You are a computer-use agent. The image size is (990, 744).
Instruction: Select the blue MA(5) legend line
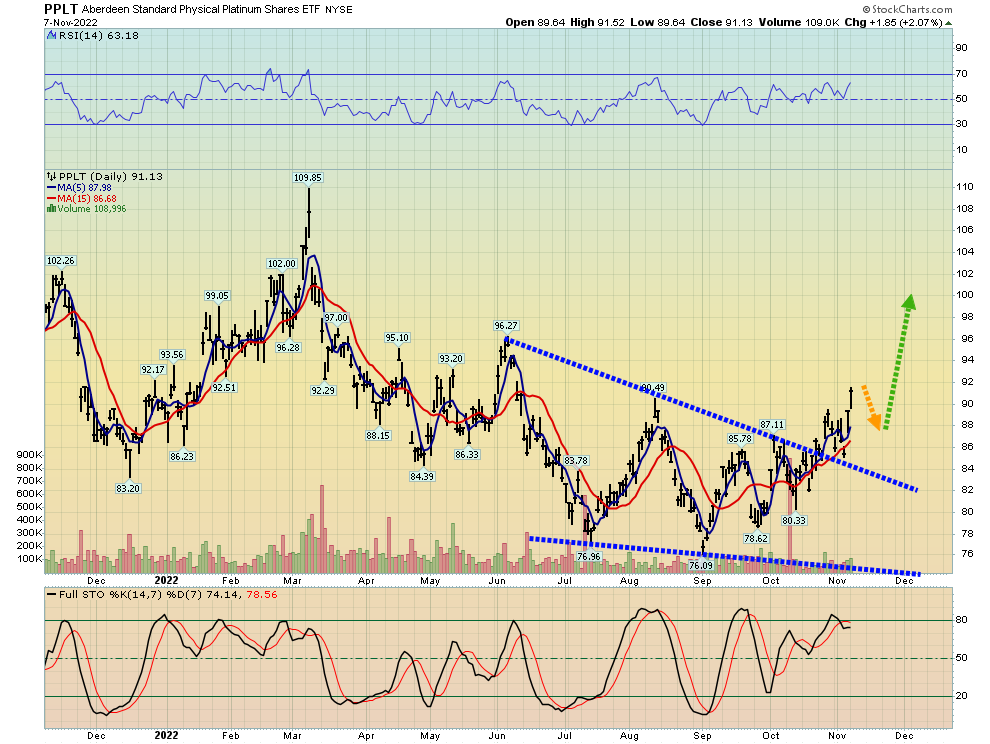(51, 187)
